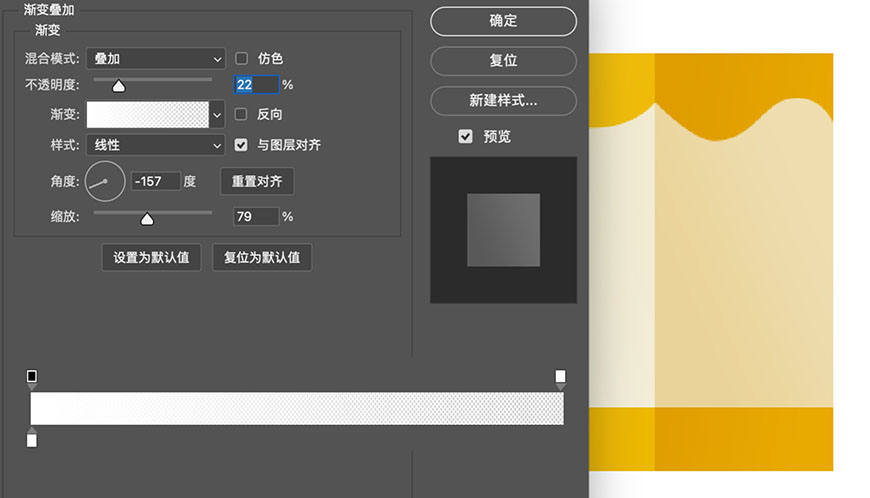Viewport: 870px width, 498px height.
Task: Select the bottom-left white color stop
Action: [x=32, y=439]
